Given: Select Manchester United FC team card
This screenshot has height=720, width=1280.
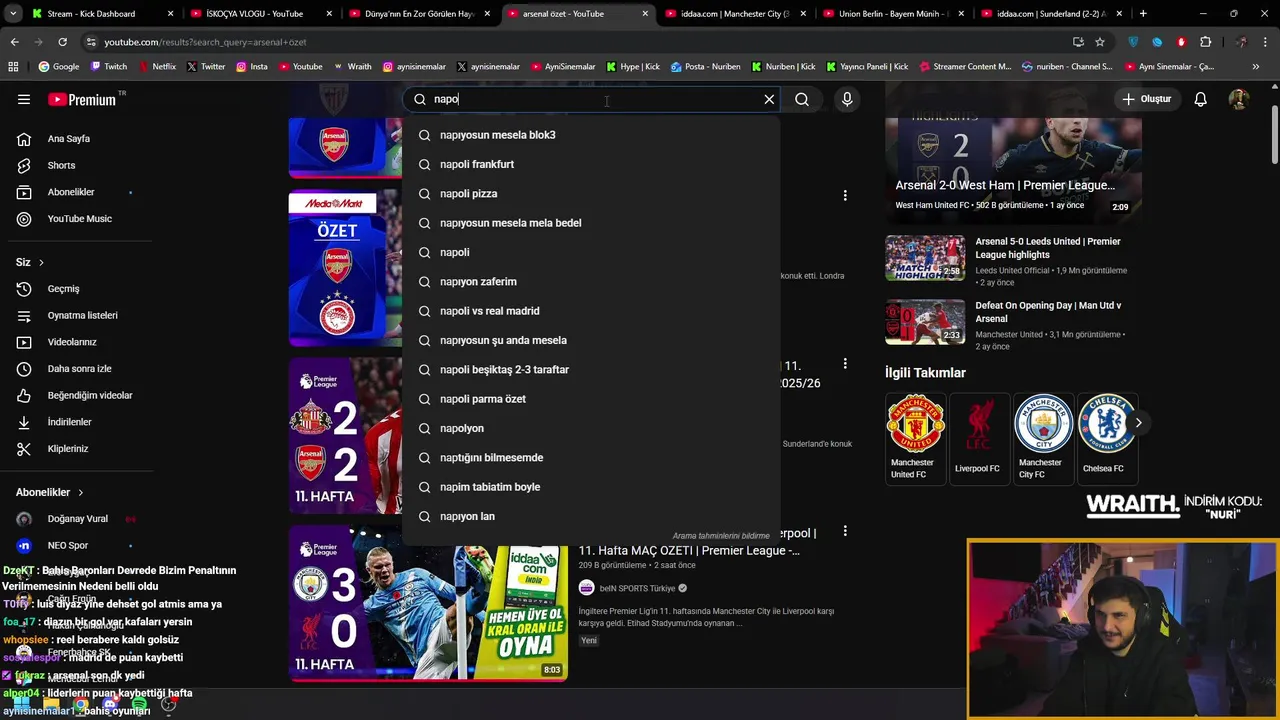Looking at the screenshot, I should (x=914, y=437).
